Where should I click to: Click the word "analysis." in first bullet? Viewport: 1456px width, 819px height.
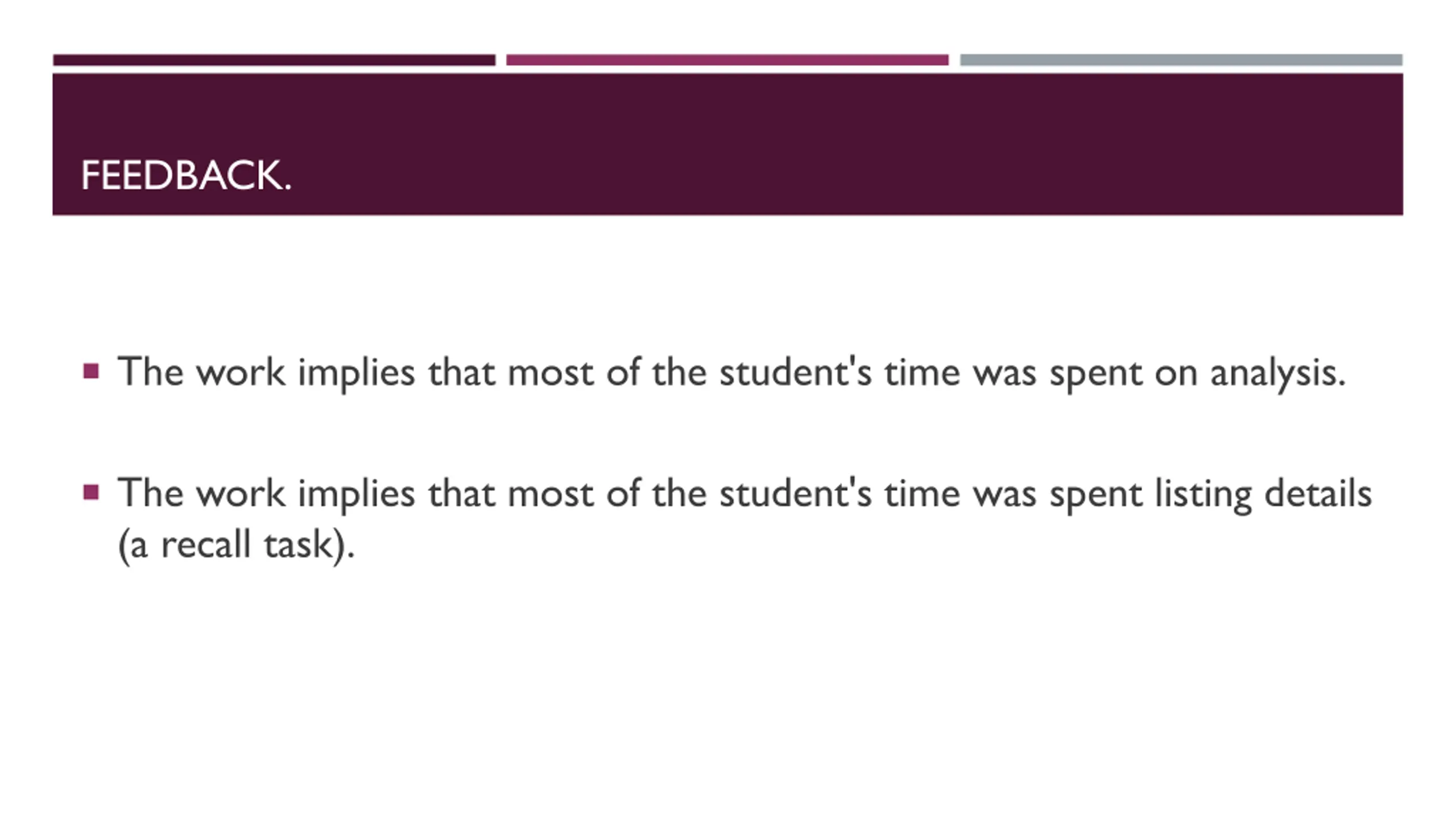pos(1277,374)
